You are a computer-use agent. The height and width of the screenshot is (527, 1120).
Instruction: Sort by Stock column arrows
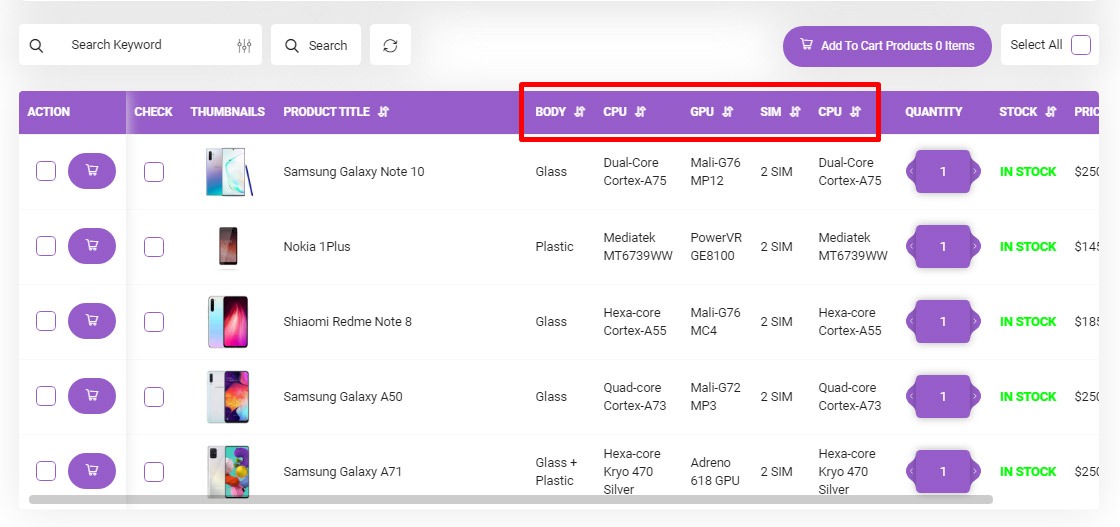[x=1051, y=111]
